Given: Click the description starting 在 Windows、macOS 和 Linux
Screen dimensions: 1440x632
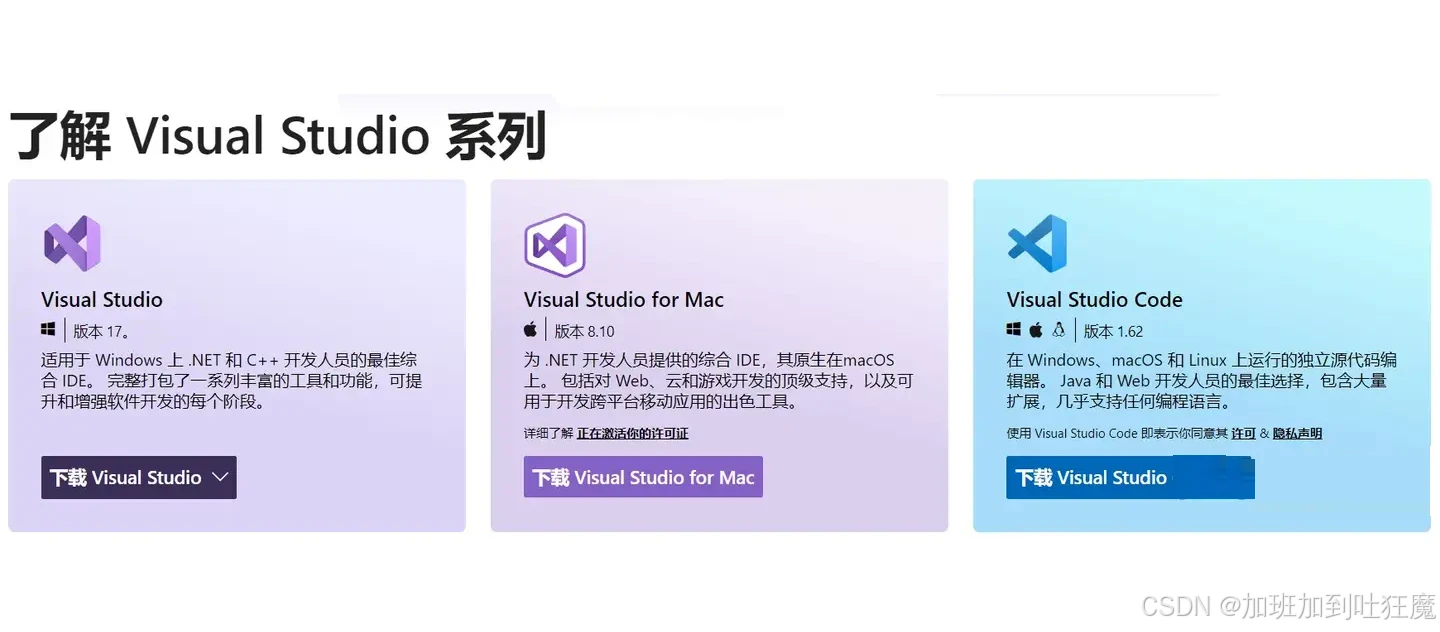Looking at the screenshot, I should [1202, 381].
